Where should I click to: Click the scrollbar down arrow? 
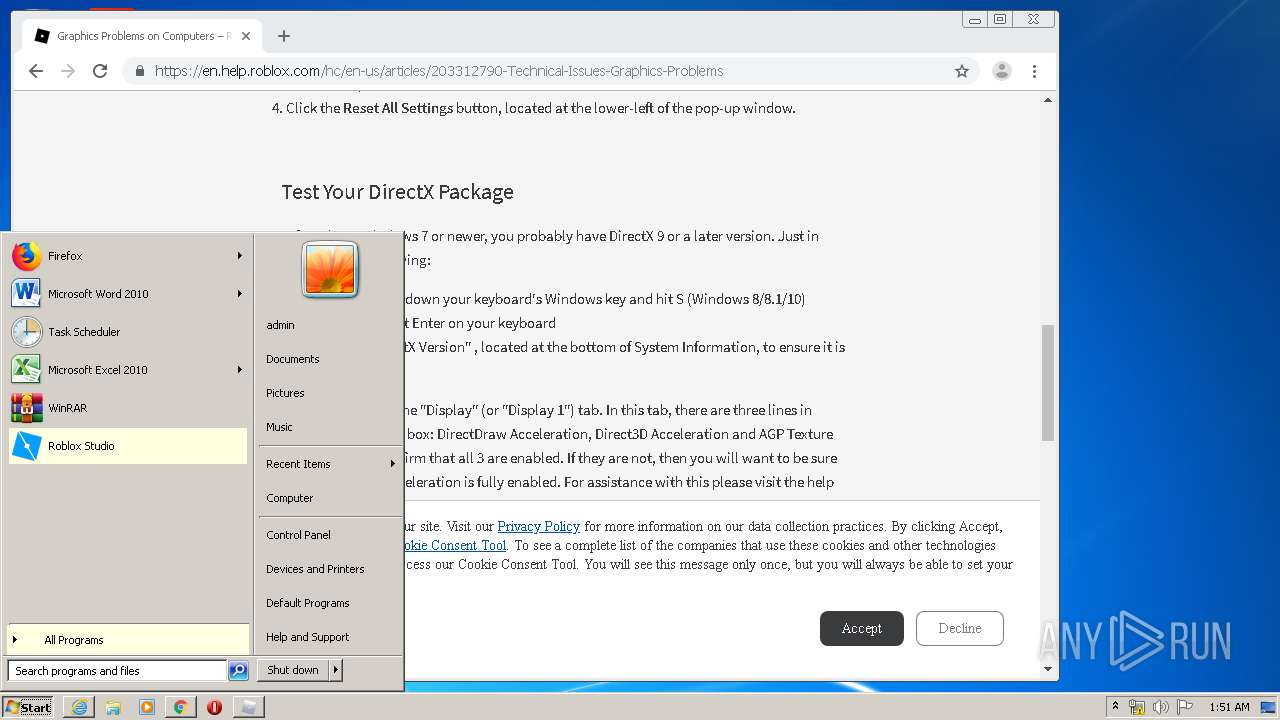1048,668
